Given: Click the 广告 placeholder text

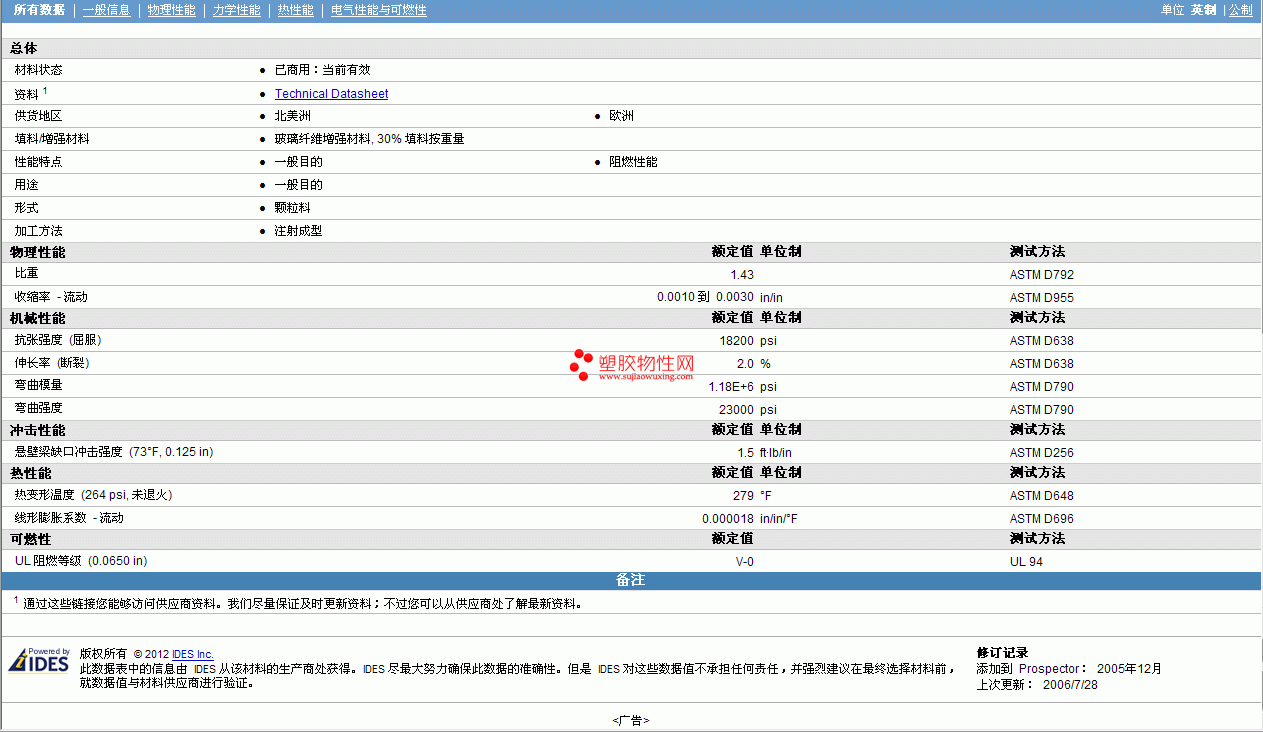Looking at the screenshot, I should [x=631, y=720].
